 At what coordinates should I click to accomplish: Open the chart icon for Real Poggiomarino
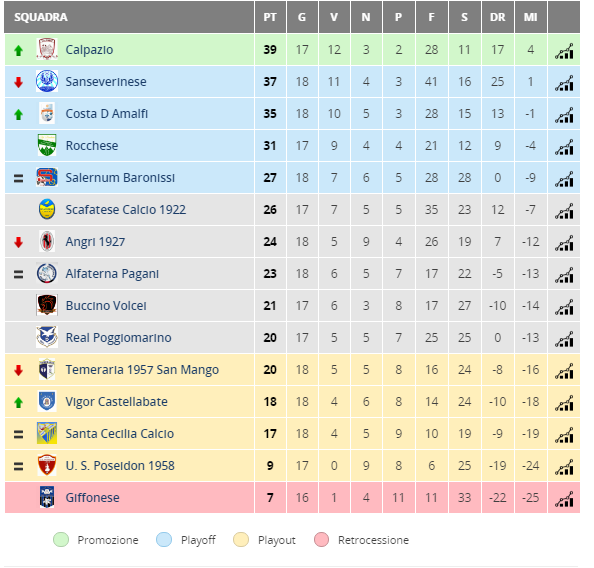point(564,339)
